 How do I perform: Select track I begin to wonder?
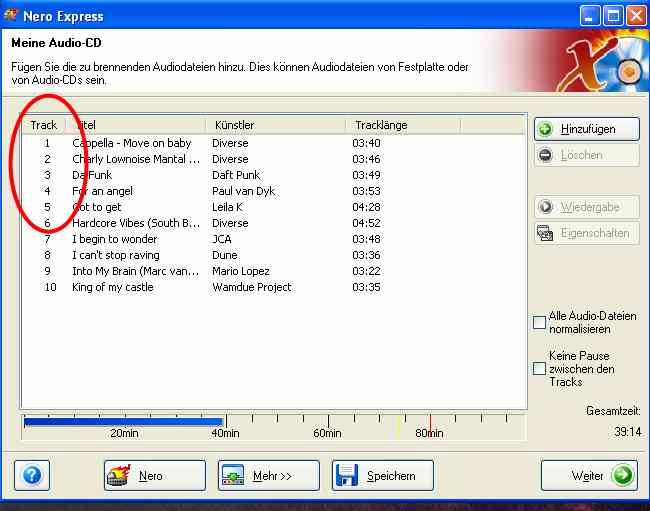pos(115,239)
